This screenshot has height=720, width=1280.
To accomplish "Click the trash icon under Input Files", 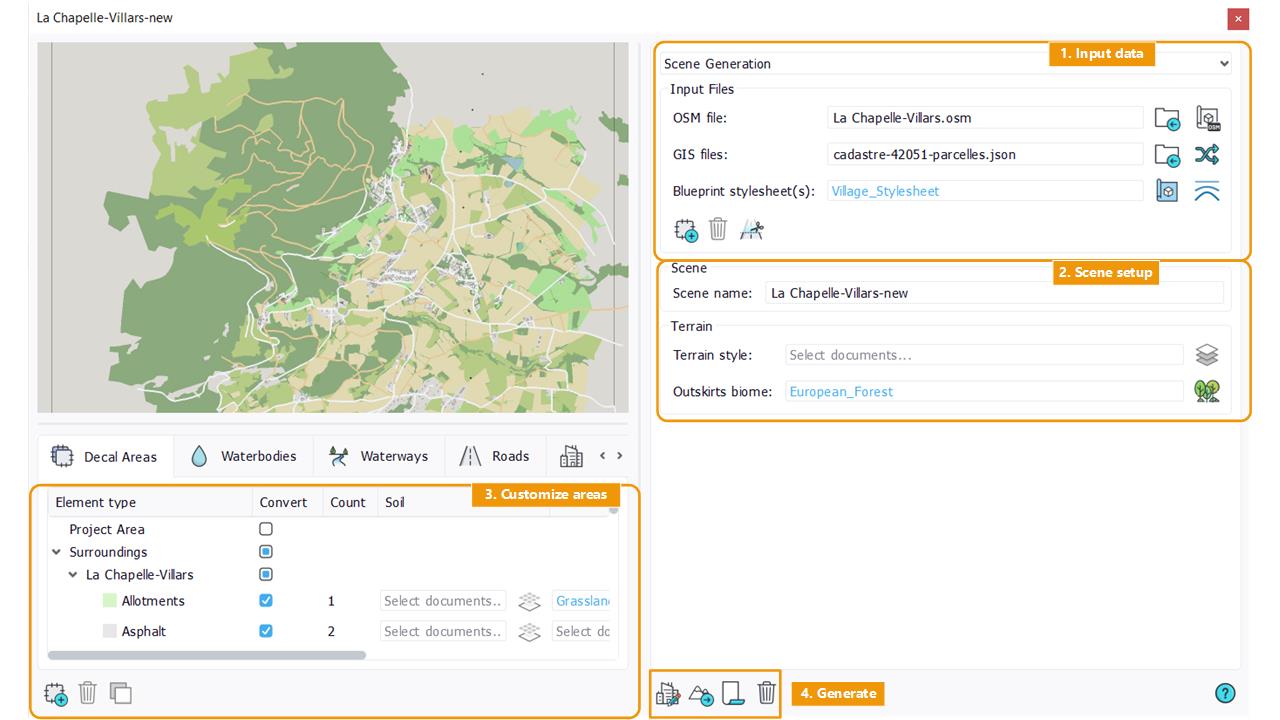I will (718, 230).
